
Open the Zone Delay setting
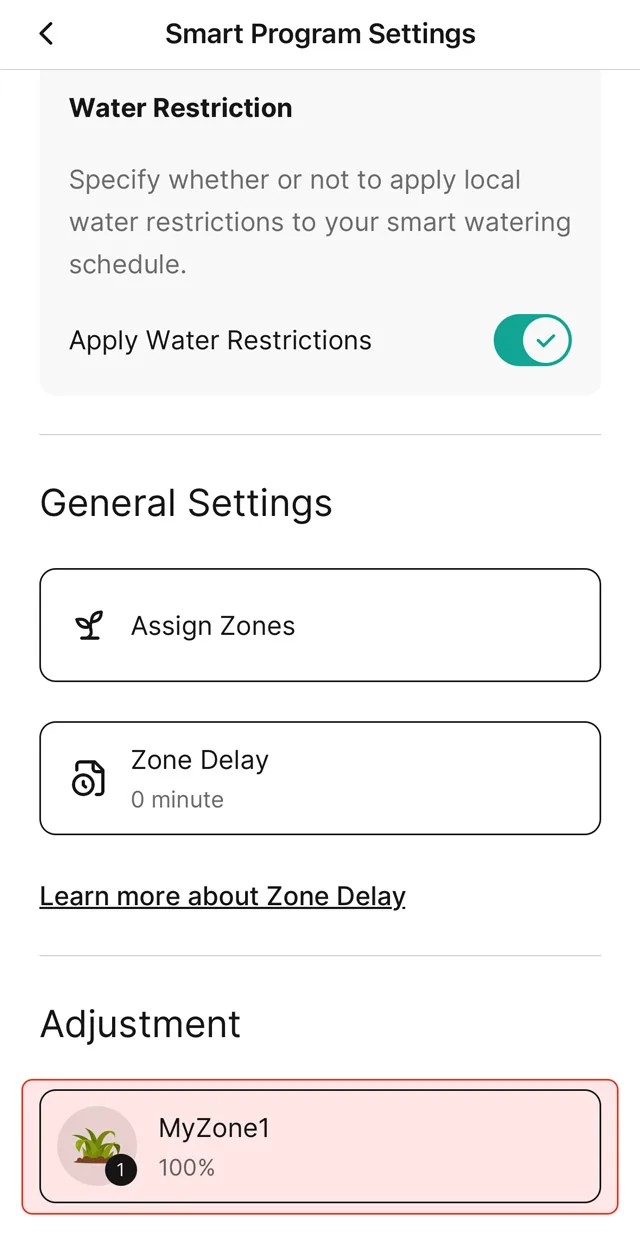click(x=320, y=778)
